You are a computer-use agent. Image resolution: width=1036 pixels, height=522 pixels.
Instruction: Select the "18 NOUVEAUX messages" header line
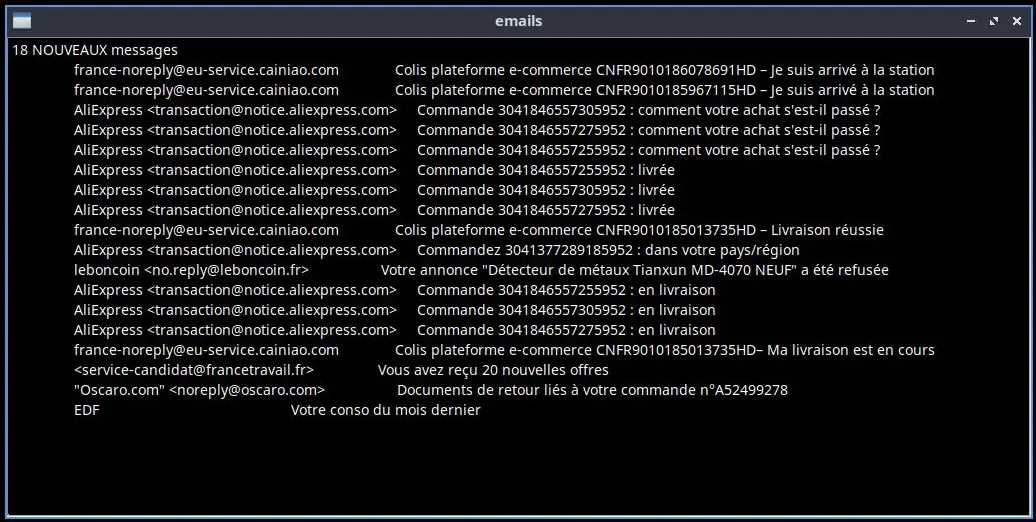coord(95,50)
